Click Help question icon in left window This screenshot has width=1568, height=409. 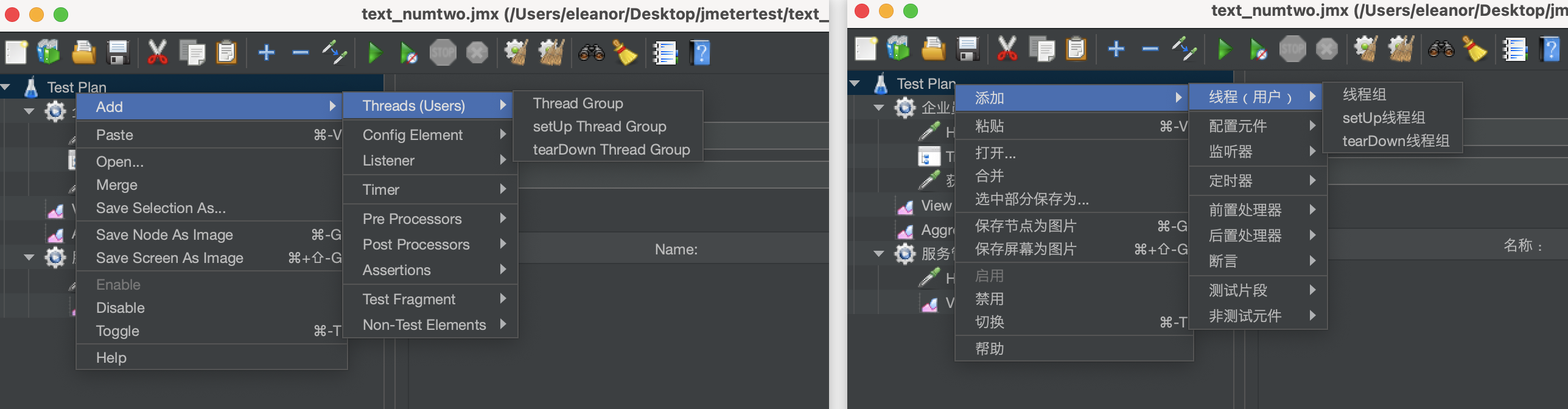point(701,52)
